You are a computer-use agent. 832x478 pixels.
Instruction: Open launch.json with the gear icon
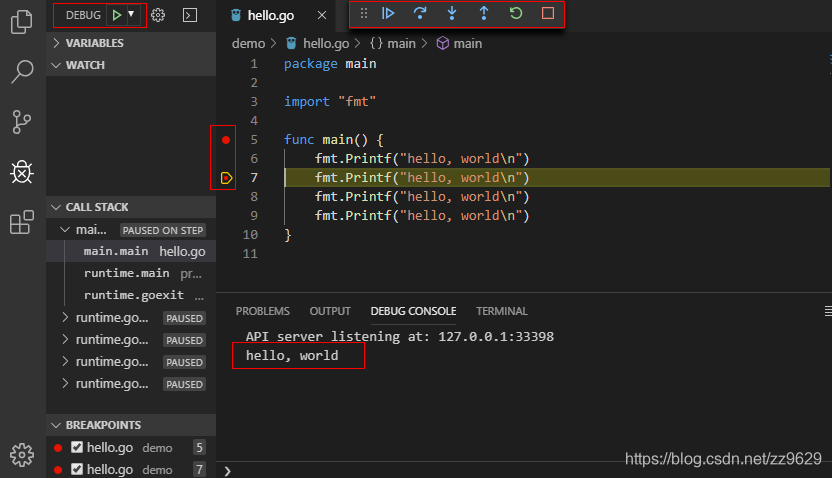[158, 15]
